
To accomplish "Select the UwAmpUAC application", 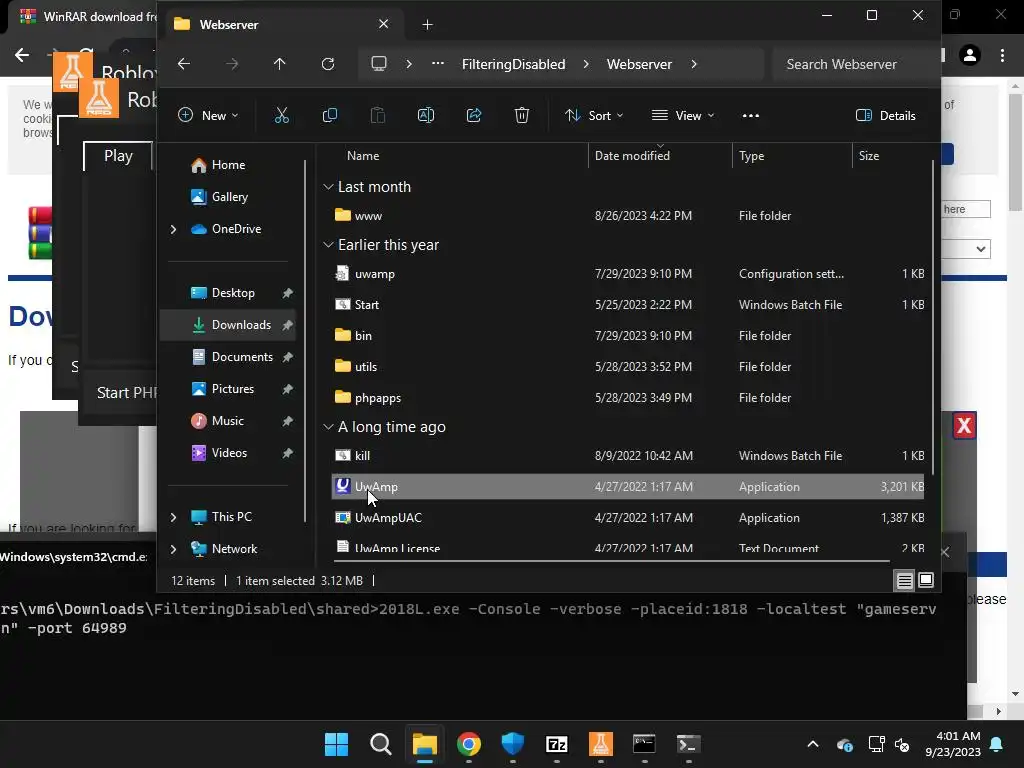I will pos(628,518).
